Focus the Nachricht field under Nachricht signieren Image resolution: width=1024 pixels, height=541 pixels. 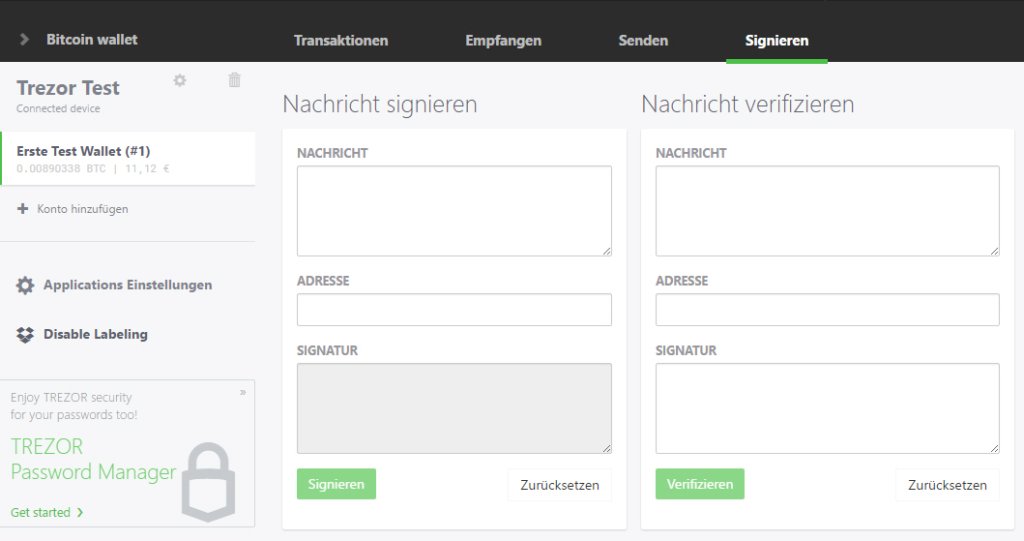point(454,211)
